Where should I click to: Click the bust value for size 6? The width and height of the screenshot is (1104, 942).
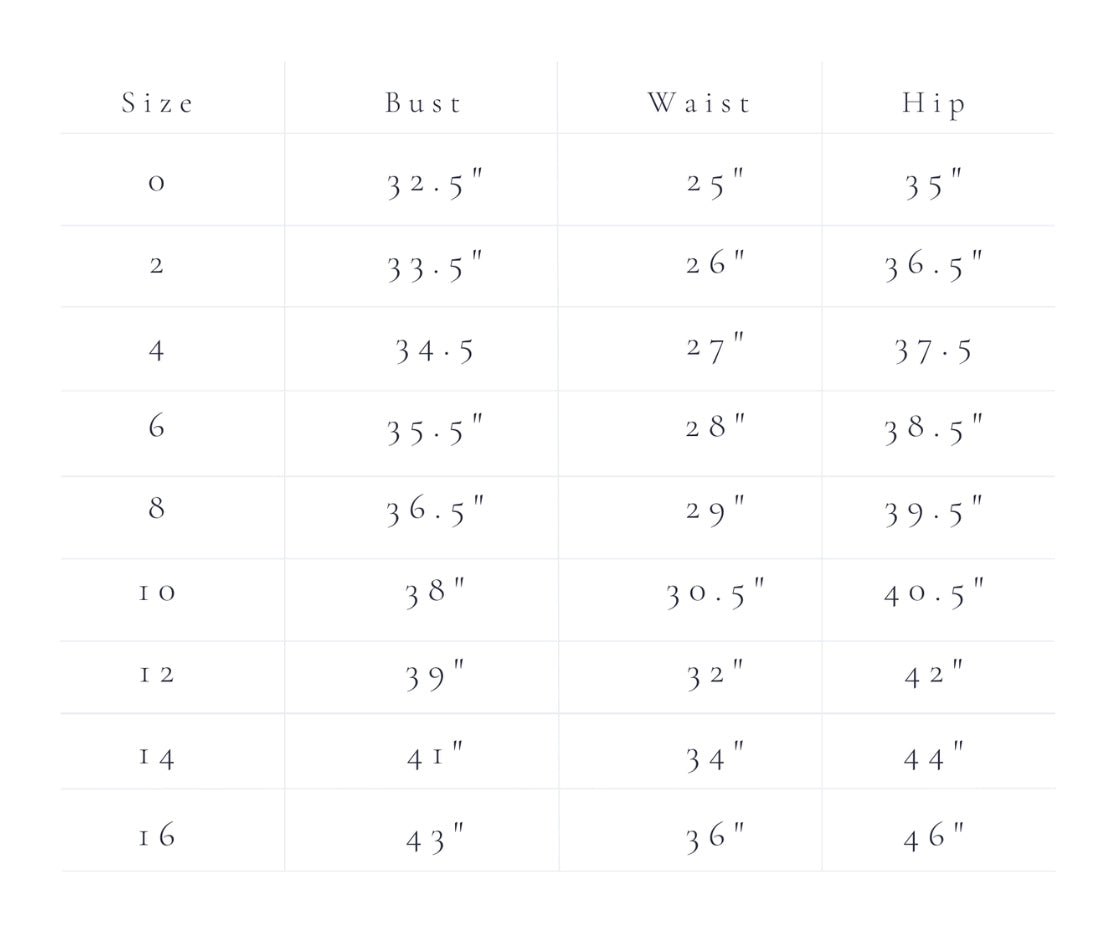coord(434,431)
